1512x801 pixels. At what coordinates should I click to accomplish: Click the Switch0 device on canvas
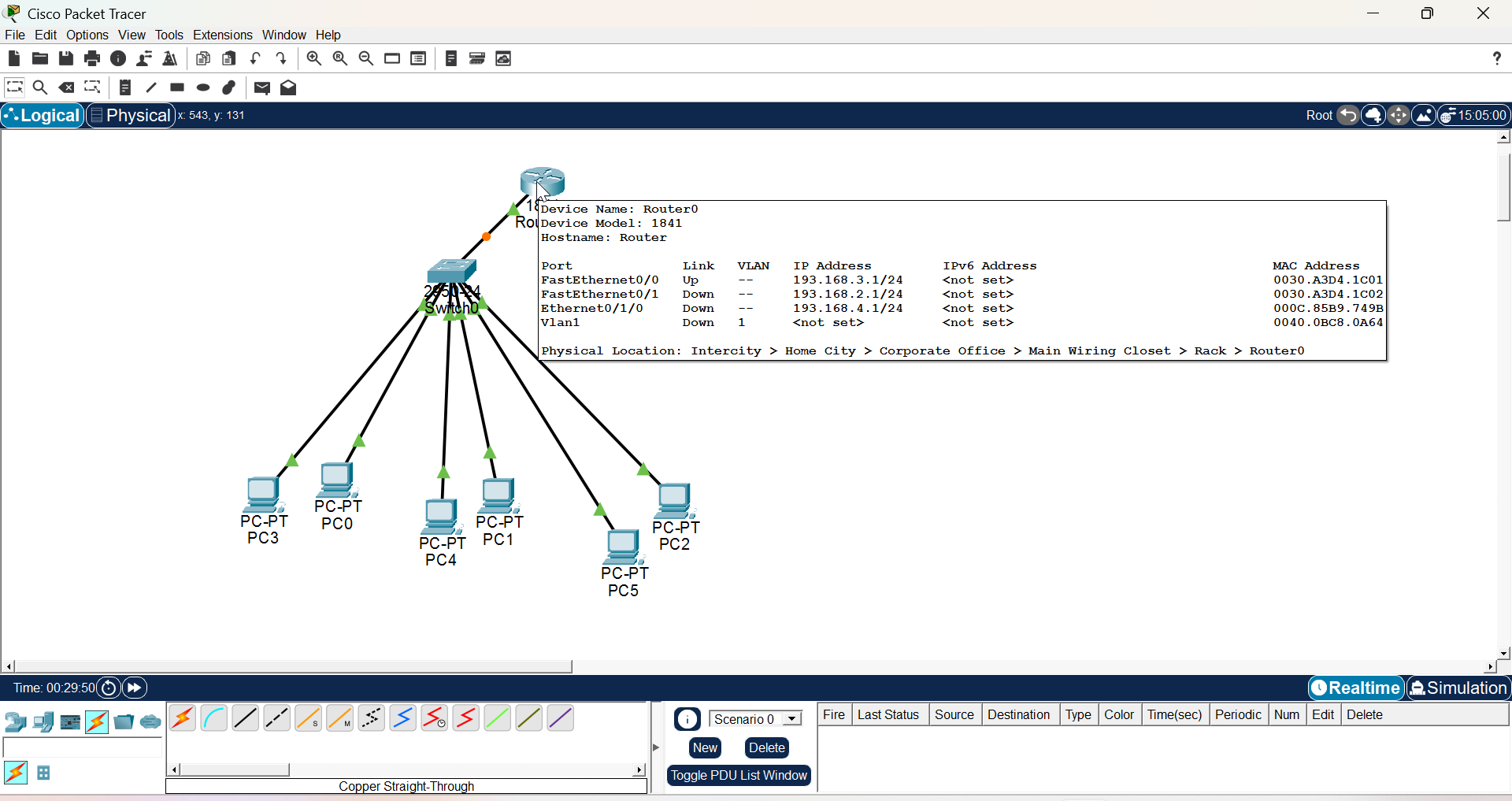pos(451,272)
